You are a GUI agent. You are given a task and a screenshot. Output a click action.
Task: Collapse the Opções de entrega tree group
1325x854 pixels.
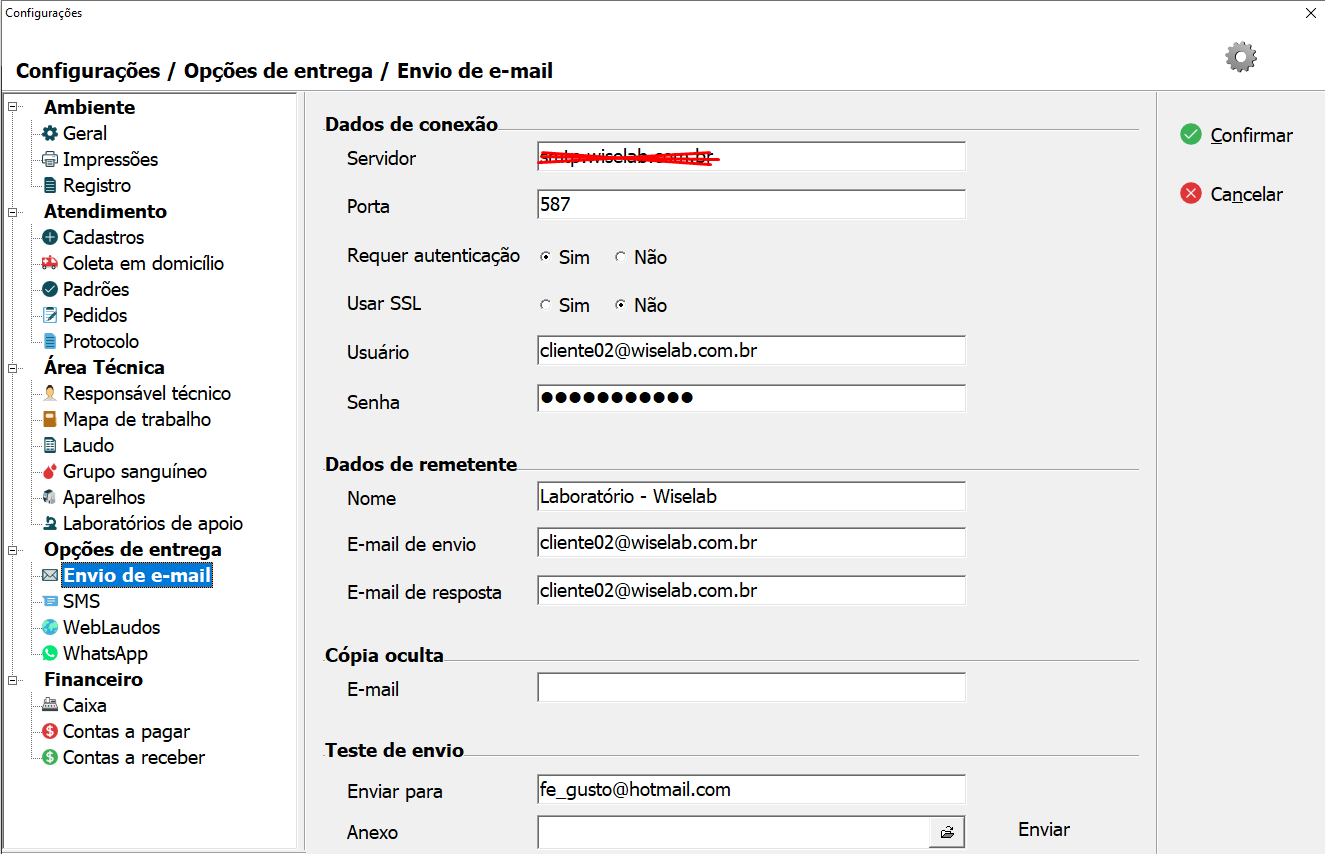coord(13,549)
